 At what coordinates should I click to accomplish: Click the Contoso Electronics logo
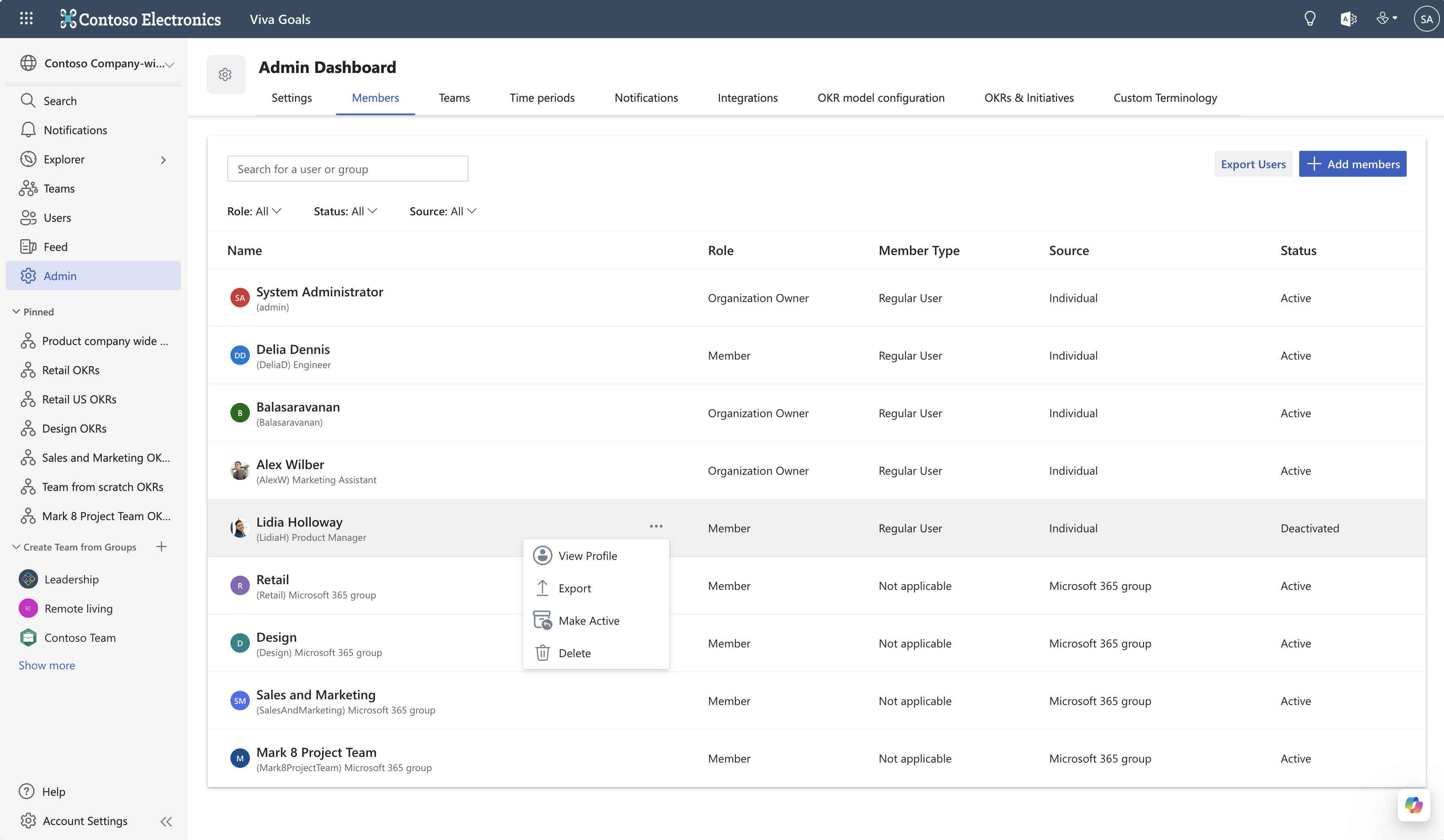[x=140, y=19]
